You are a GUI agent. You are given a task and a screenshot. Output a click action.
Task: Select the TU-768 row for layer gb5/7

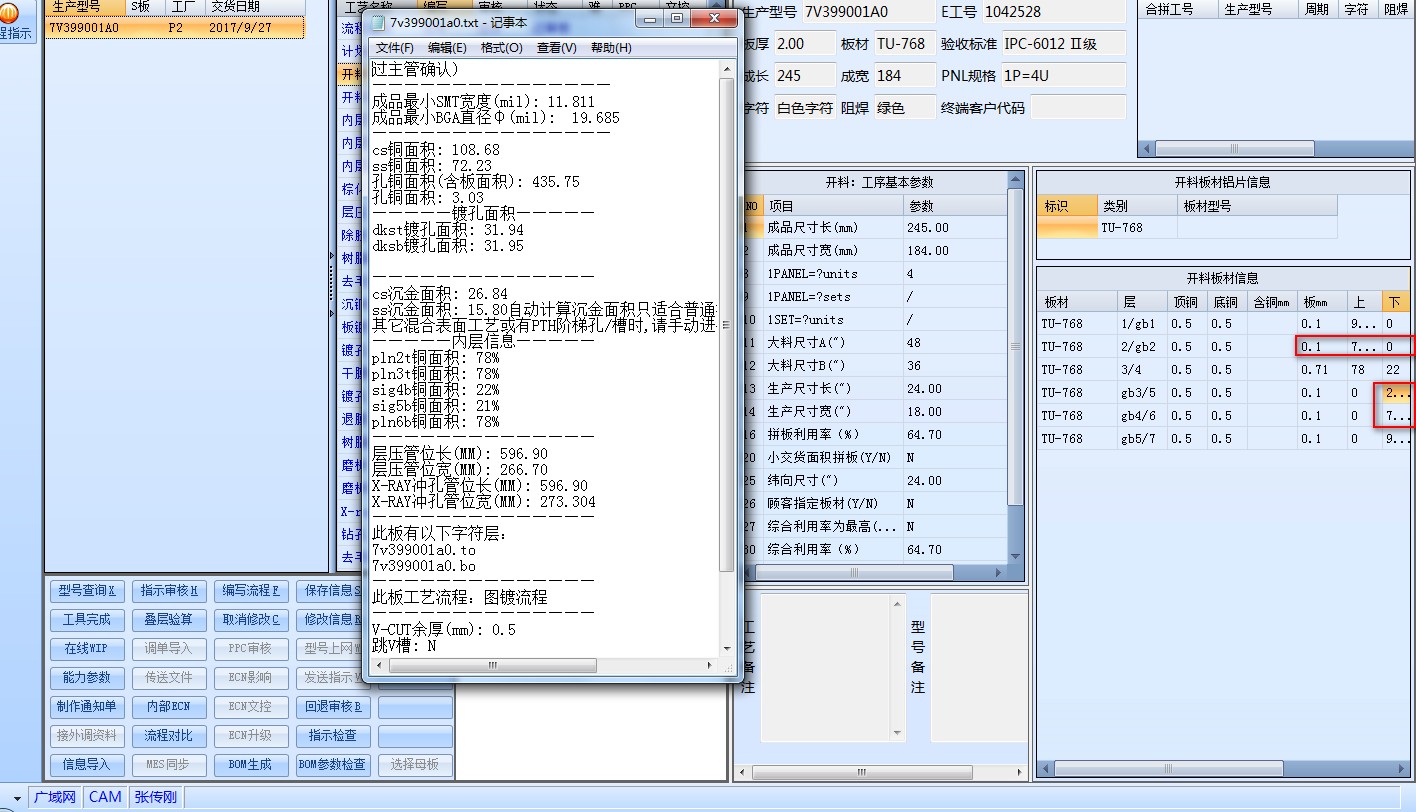click(1222, 438)
